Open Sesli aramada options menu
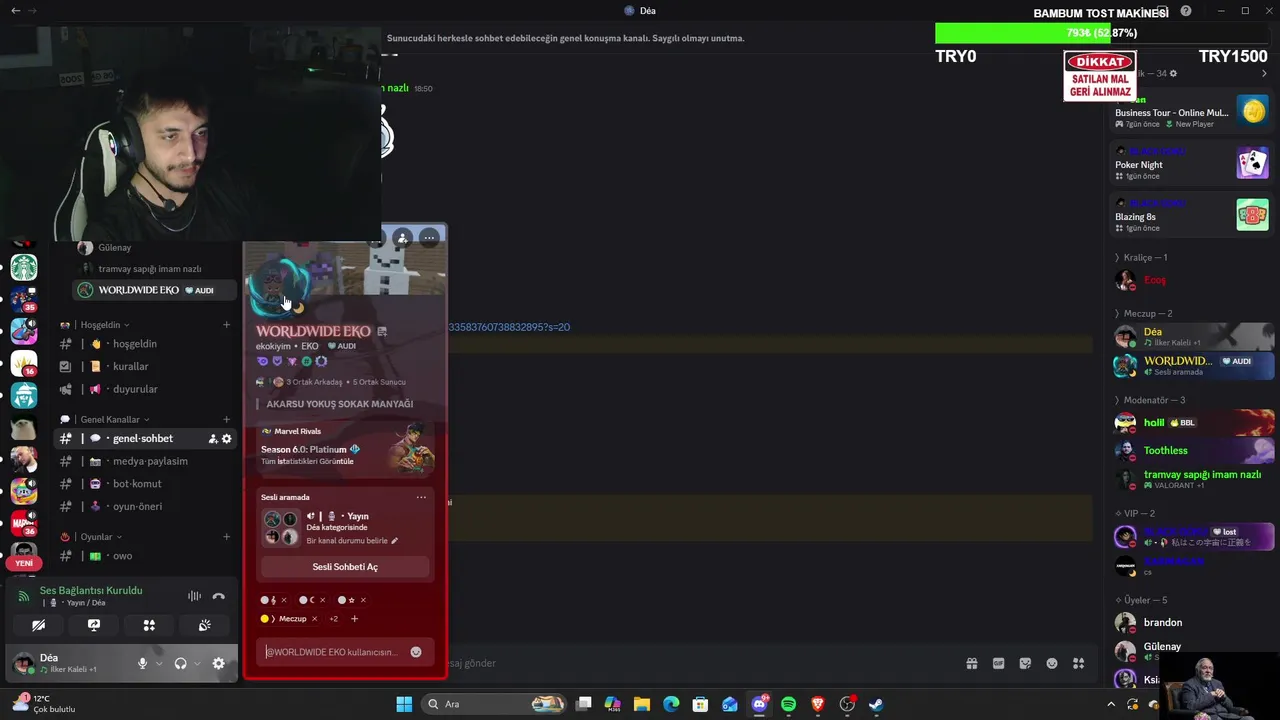The width and height of the screenshot is (1280, 720). [x=421, y=497]
